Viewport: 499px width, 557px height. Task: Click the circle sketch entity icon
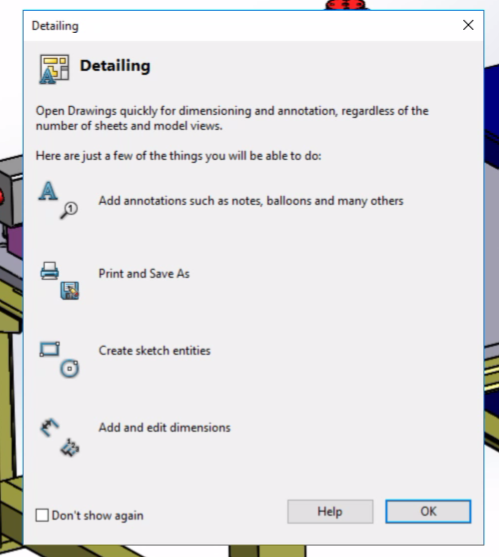click(x=69, y=368)
